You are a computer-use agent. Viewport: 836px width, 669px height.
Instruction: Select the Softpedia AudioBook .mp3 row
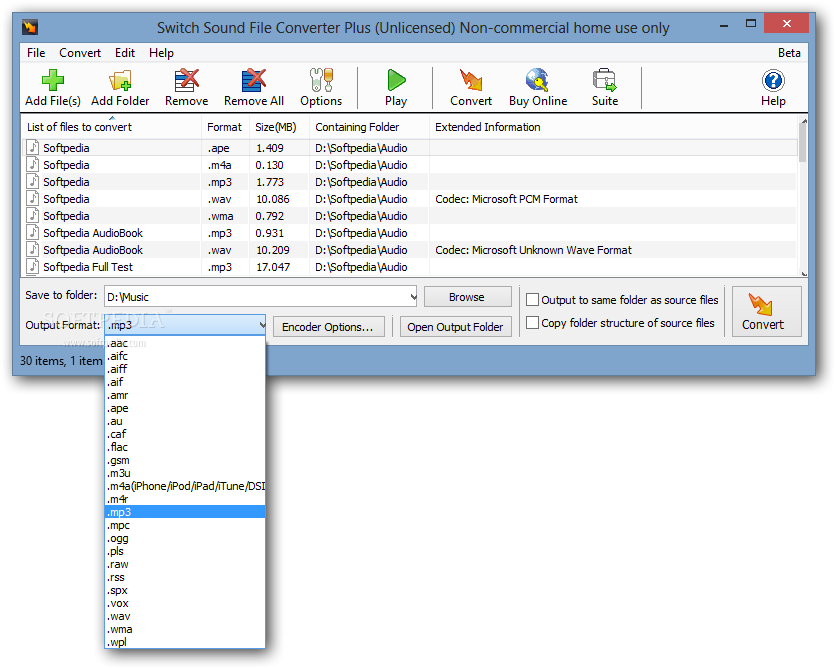411,233
